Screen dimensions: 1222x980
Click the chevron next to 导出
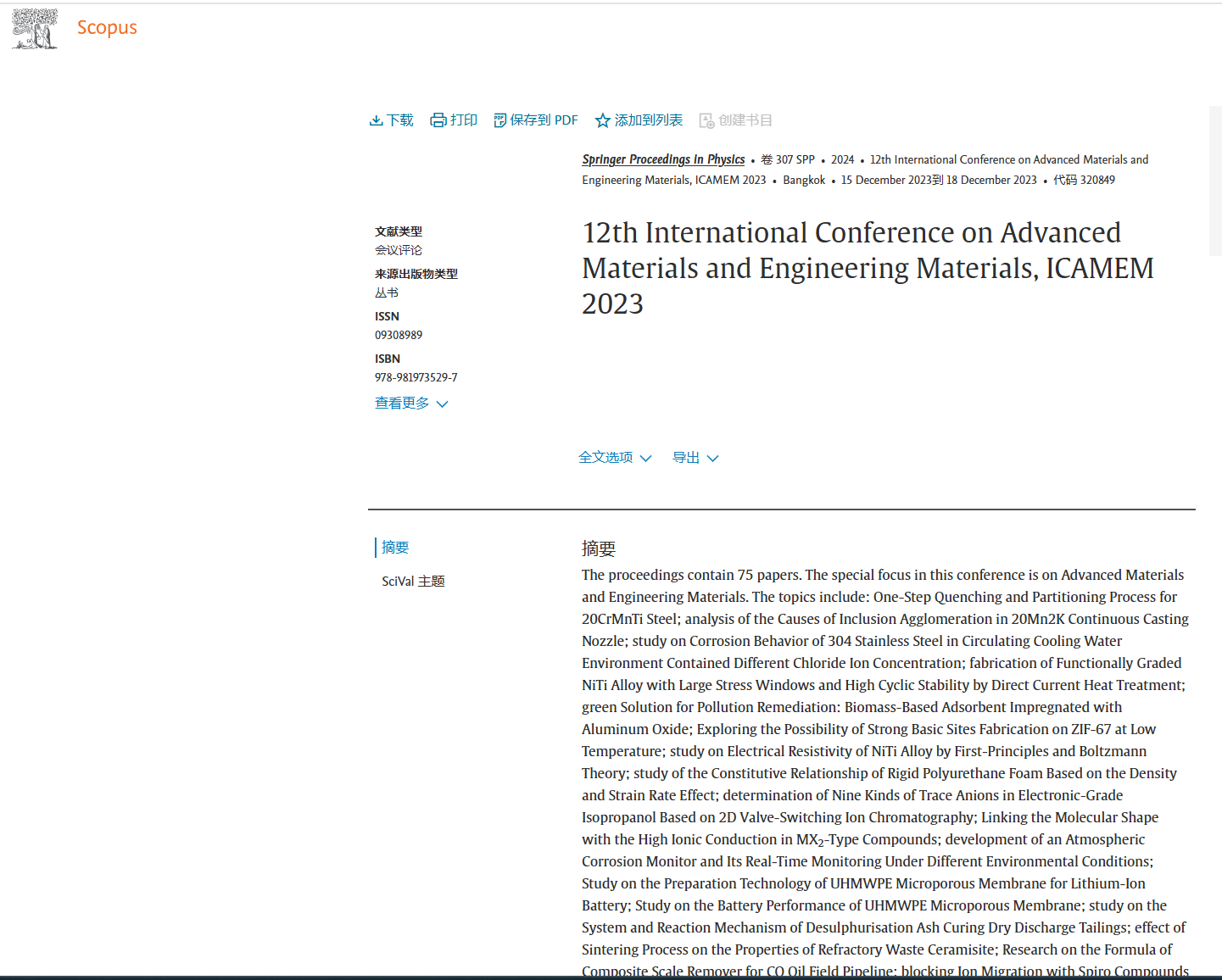(x=712, y=459)
